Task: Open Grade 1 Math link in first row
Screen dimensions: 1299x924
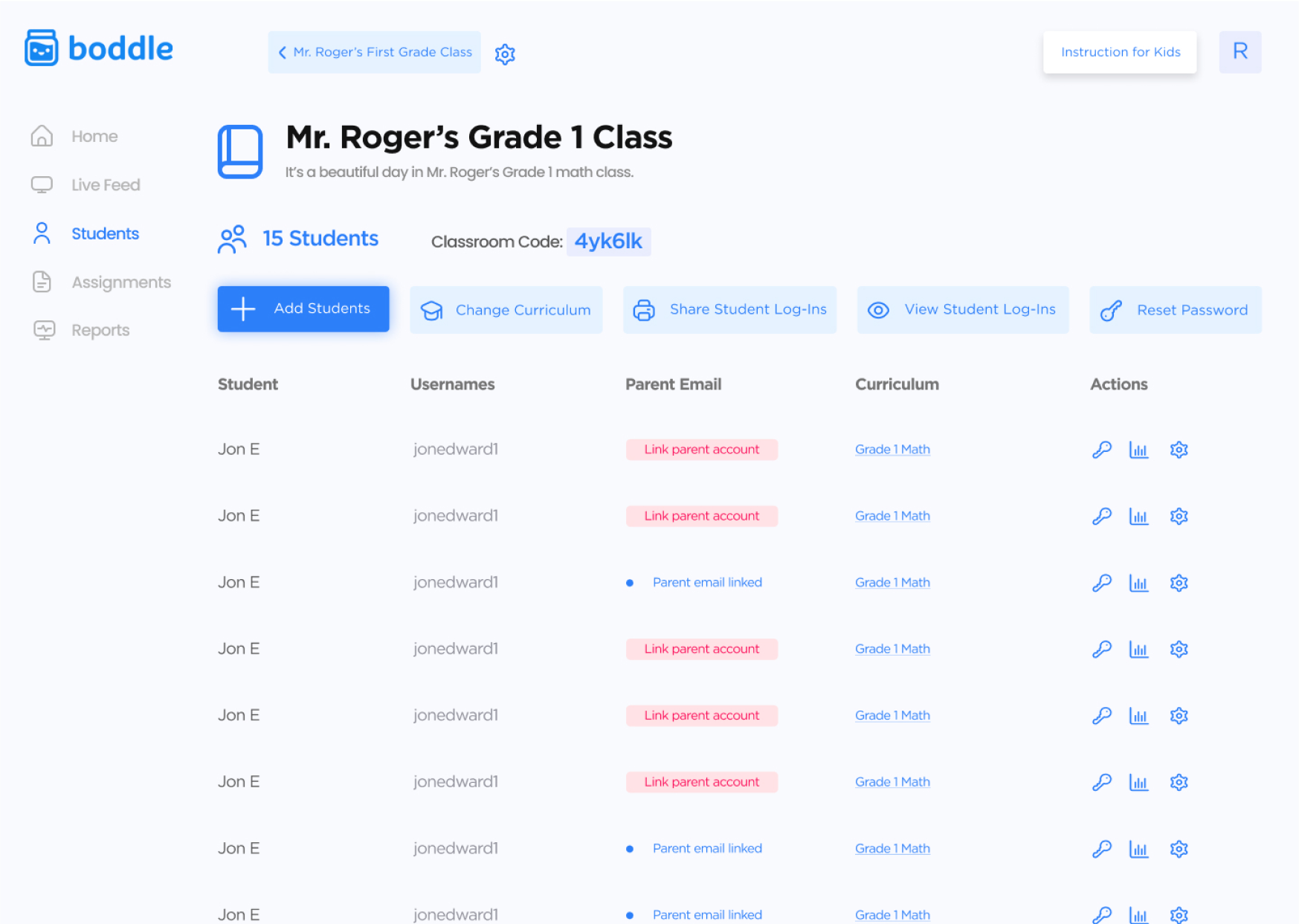Action: (892, 450)
